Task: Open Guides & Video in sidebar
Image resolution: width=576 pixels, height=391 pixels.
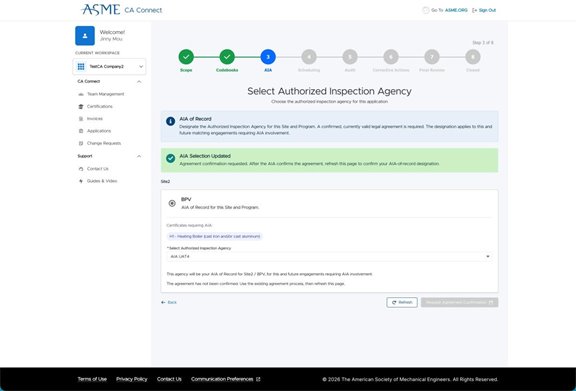Action: (x=102, y=181)
